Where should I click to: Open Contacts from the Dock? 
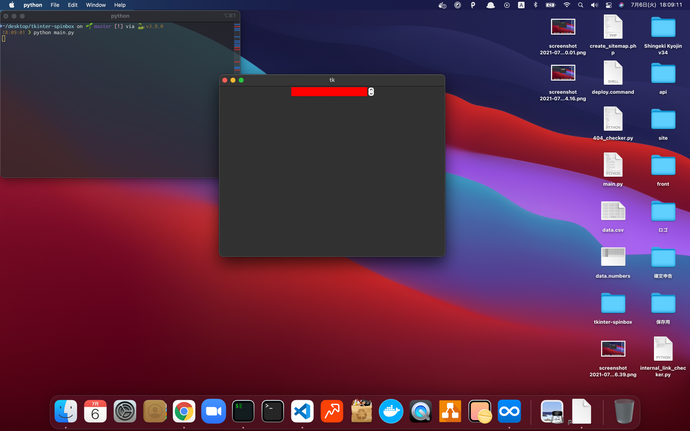pos(154,411)
